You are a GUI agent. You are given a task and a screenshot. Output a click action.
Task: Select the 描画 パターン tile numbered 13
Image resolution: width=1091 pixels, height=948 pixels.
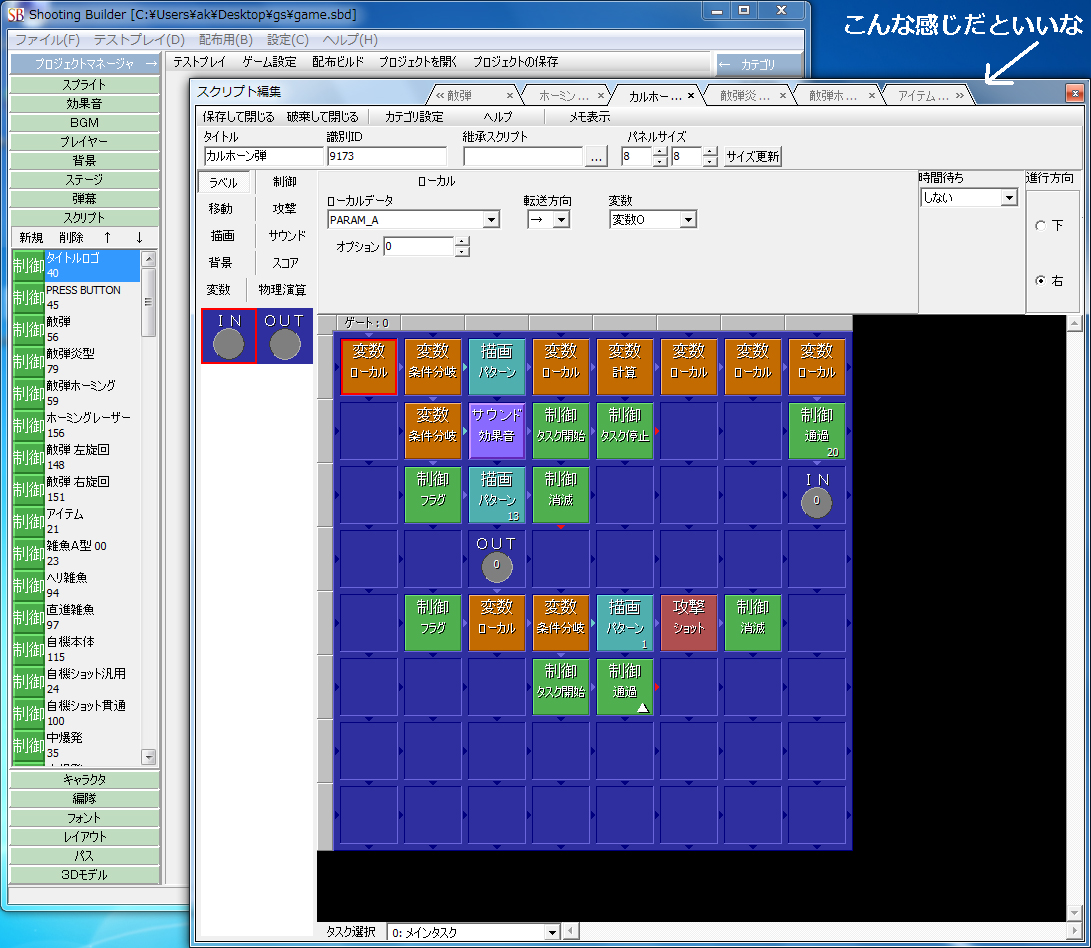(497, 495)
